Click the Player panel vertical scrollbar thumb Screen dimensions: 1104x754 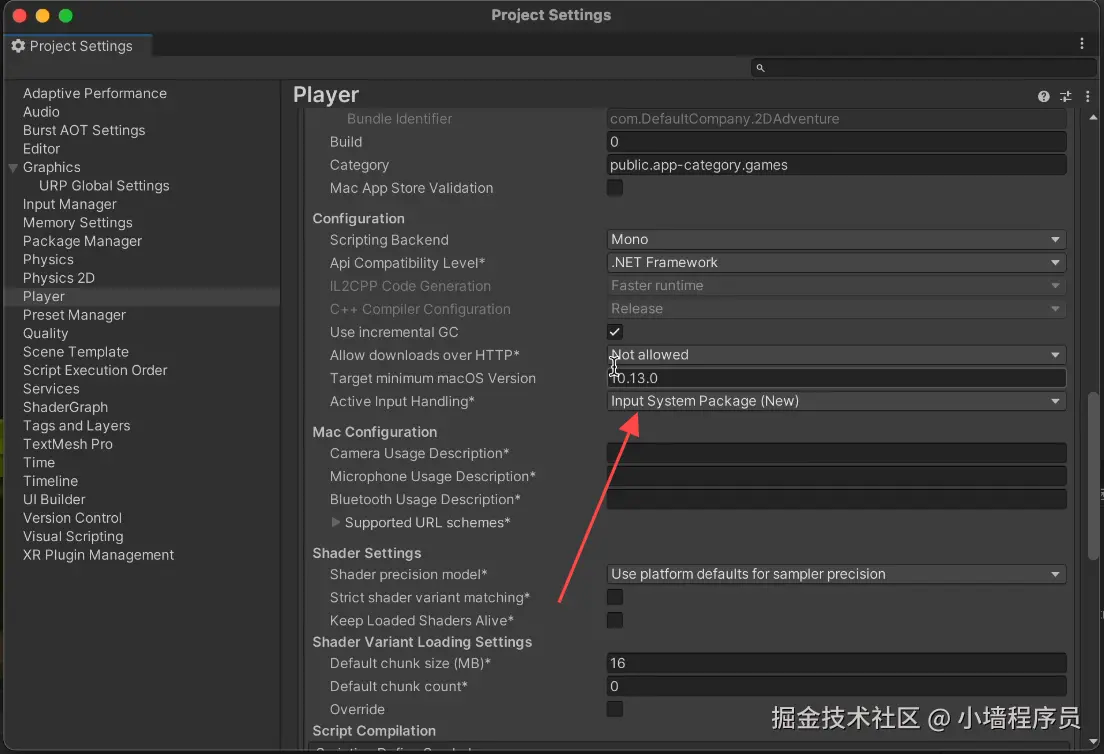1093,477
